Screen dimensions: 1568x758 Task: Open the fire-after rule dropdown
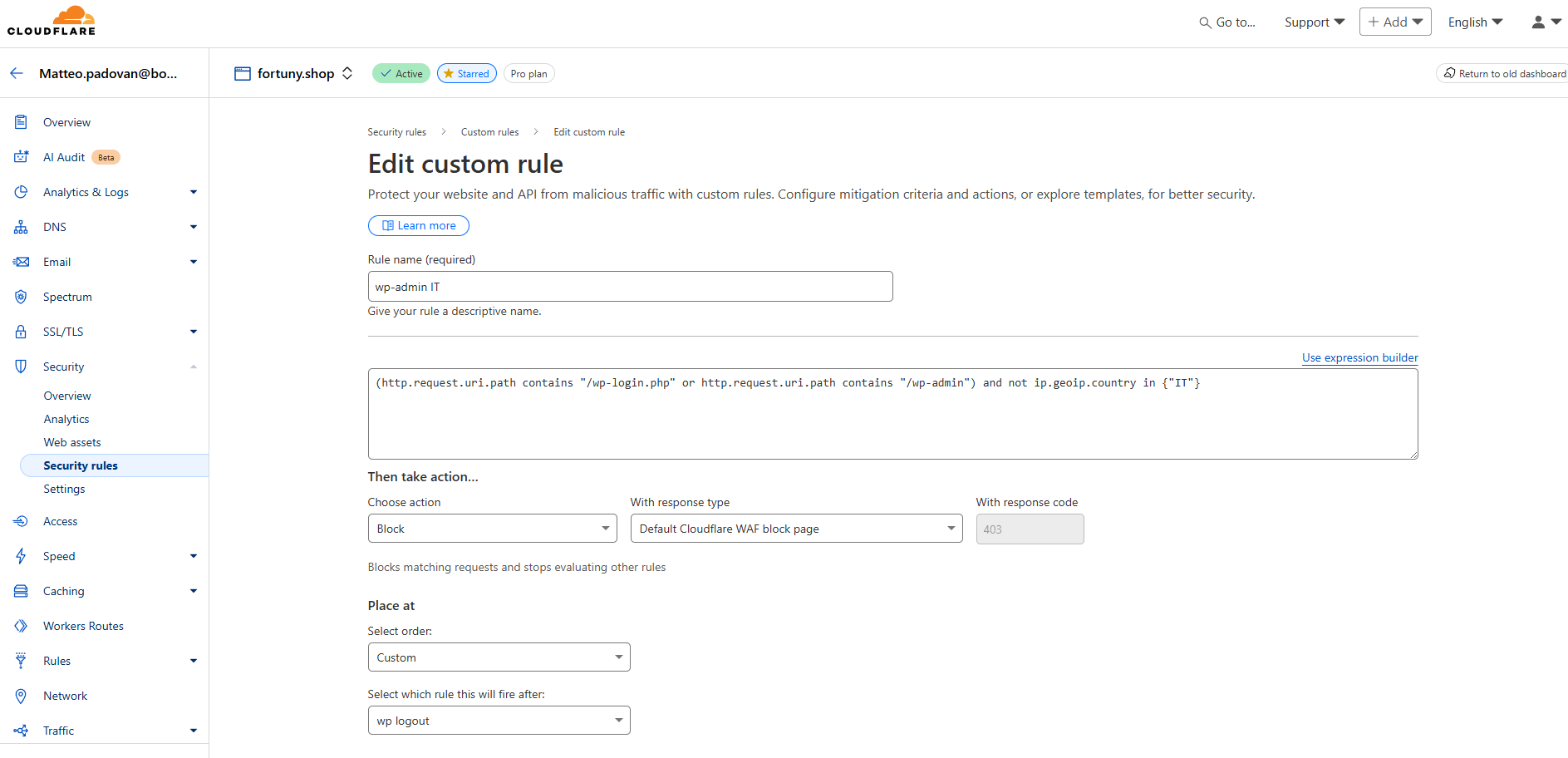tap(499, 720)
